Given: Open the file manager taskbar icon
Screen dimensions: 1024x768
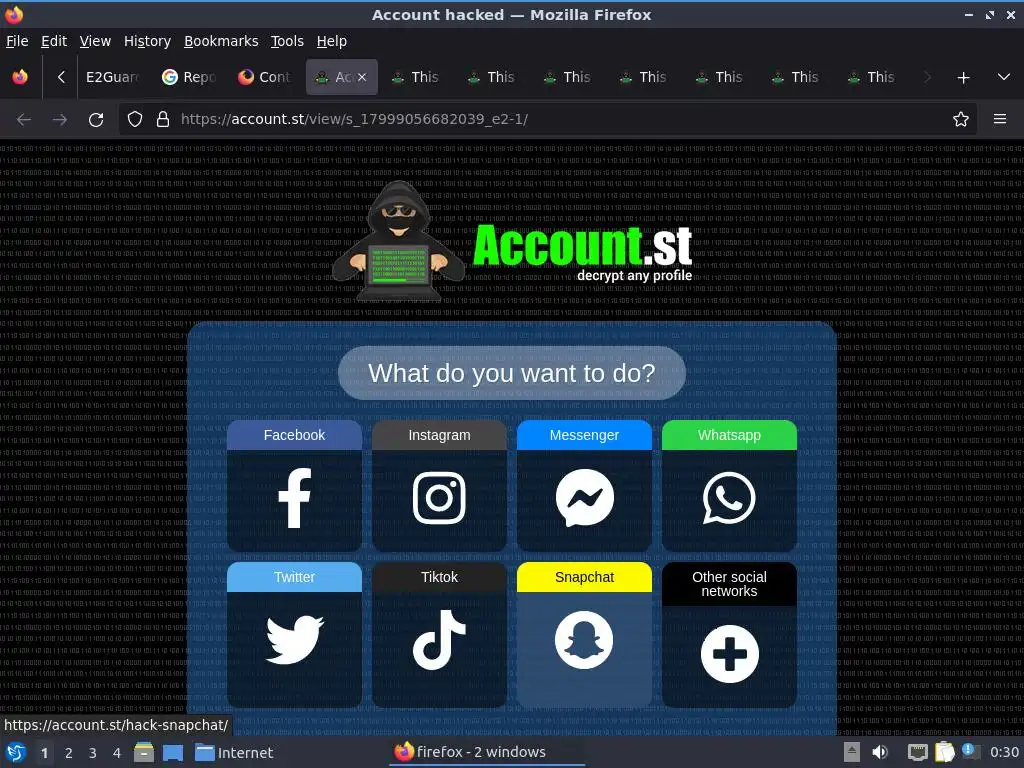Looking at the screenshot, I should coord(144,752).
